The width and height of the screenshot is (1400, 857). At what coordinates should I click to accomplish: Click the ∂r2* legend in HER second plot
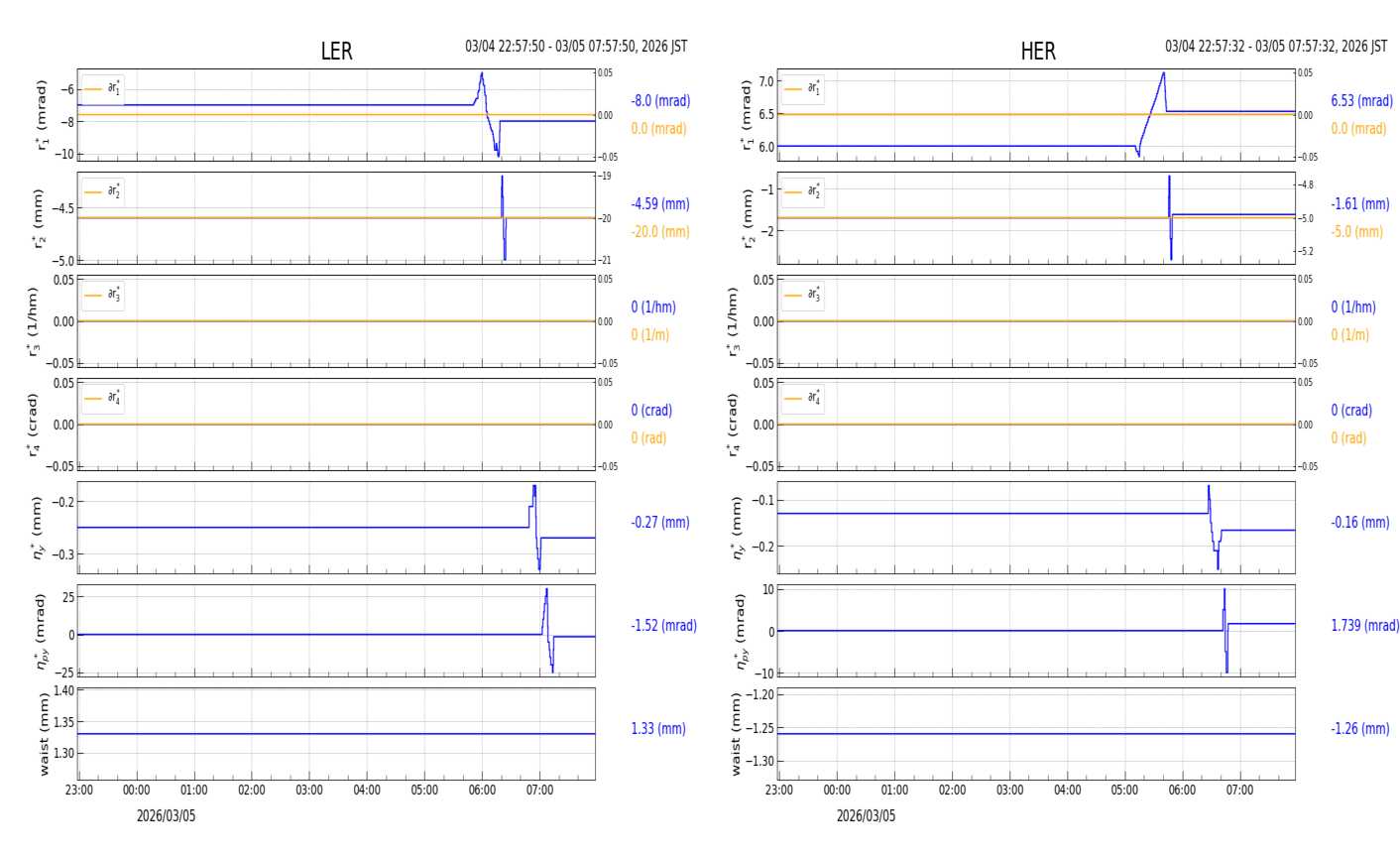pos(802,191)
